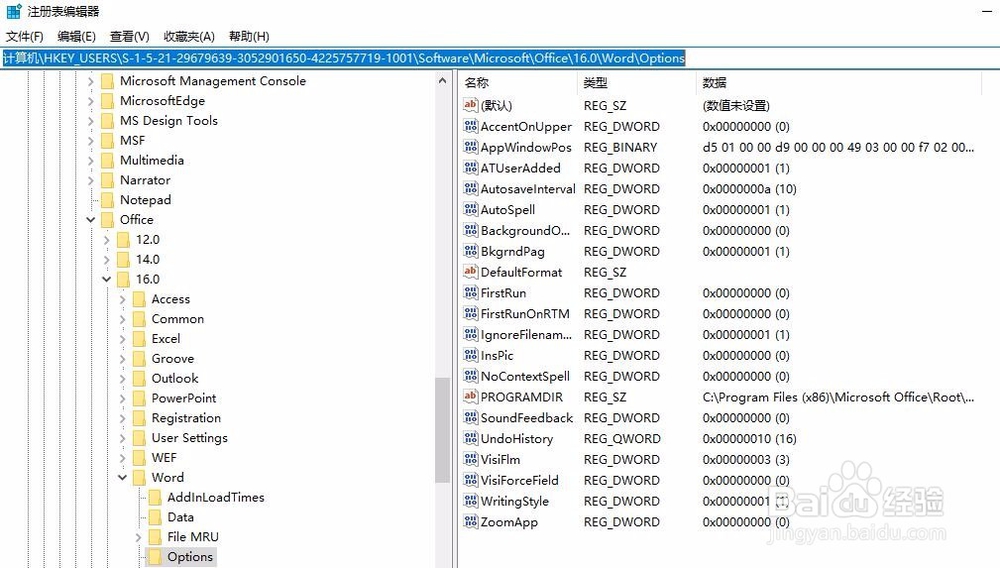Click the AccentOnUpper DWORD icon
Viewport: 1000px width, 568px height.
[x=471, y=126]
